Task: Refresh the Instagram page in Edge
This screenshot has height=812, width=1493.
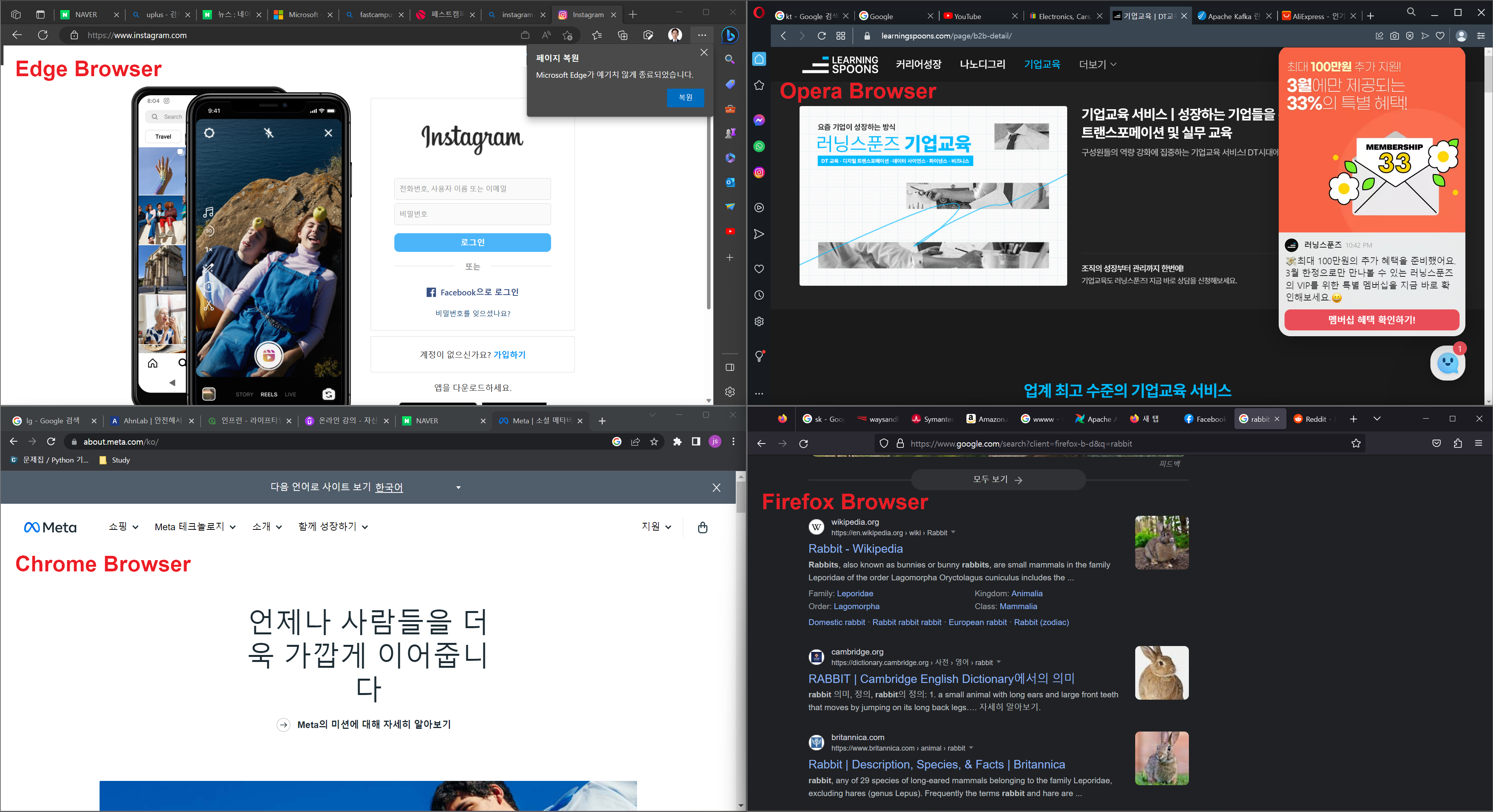Action: [42, 35]
